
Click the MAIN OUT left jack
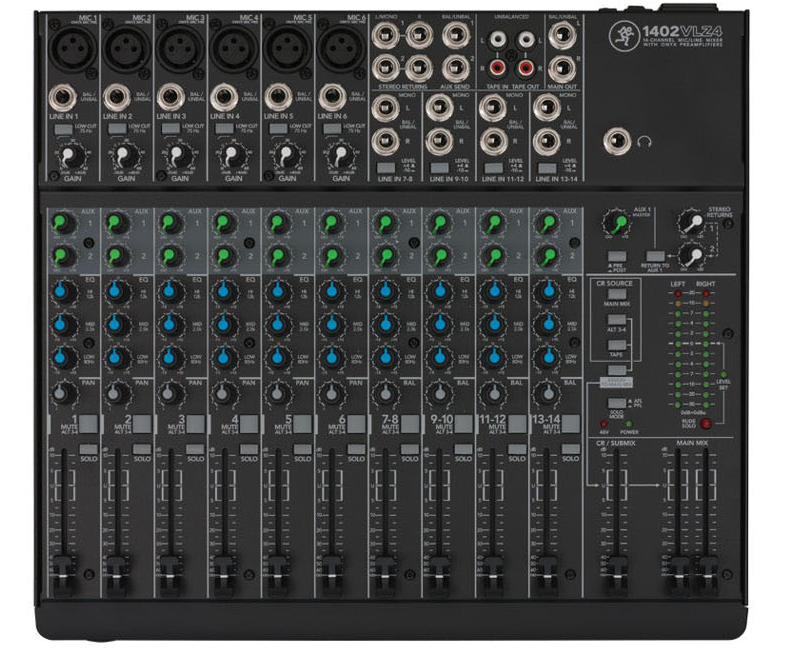562,35
